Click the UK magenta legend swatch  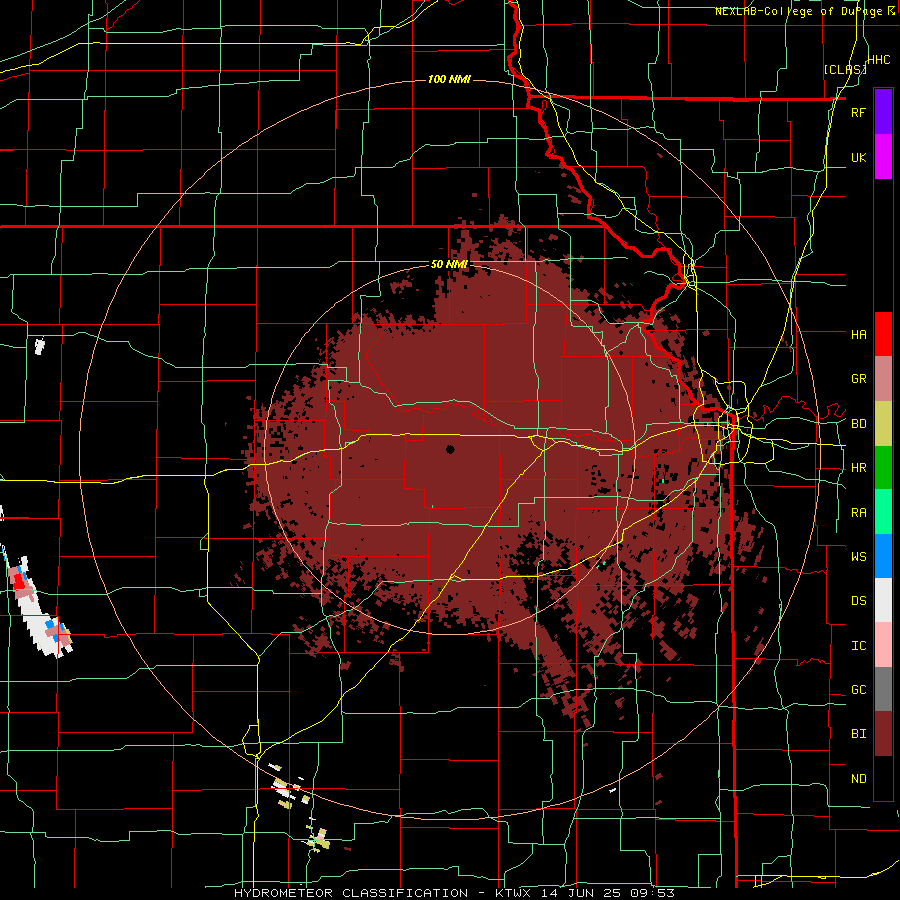[883, 157]
